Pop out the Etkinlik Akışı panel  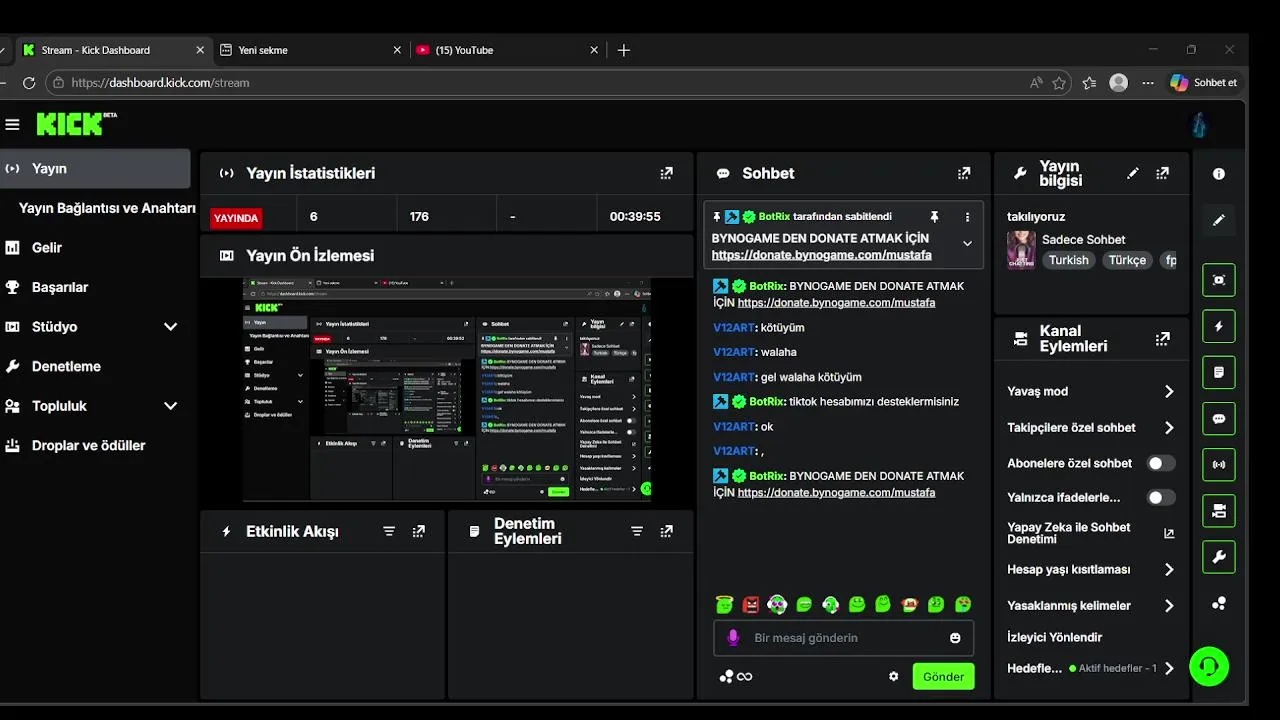pyautogui.click(x=419, y=531)
